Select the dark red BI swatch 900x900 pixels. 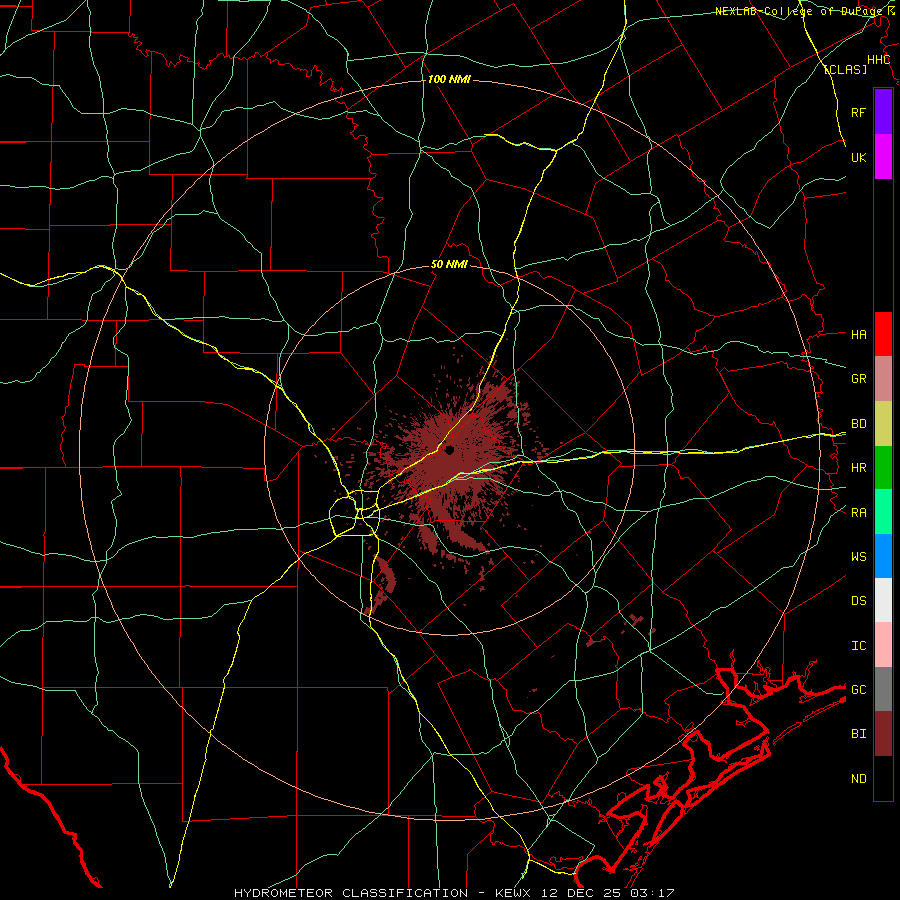(883, 734)
